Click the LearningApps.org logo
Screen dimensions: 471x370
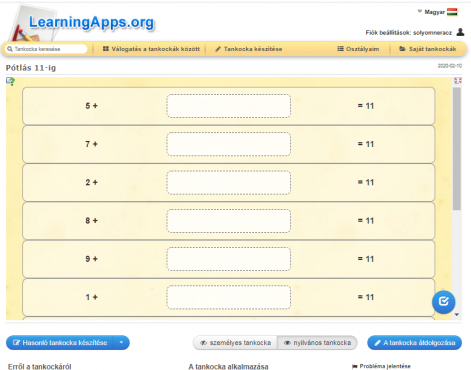pyautogui.click(x=83, y=23)
